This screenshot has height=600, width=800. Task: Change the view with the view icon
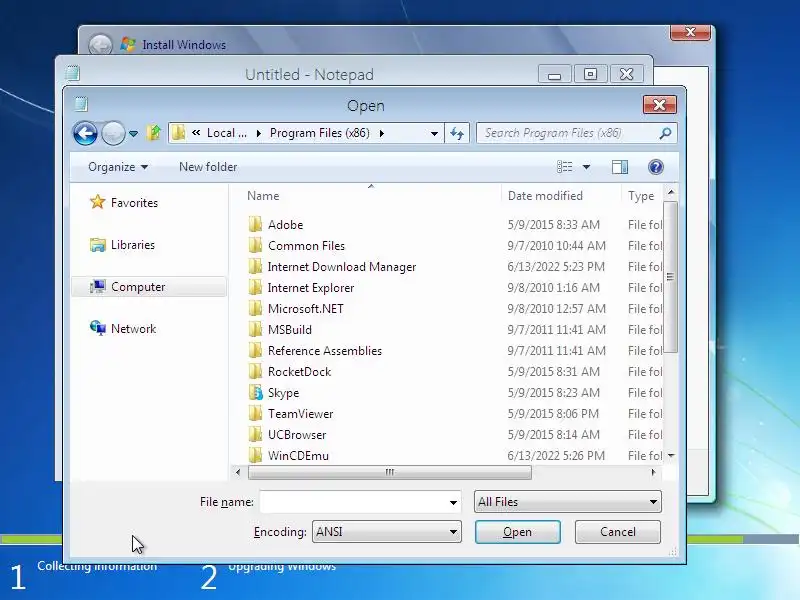[564, 167]
